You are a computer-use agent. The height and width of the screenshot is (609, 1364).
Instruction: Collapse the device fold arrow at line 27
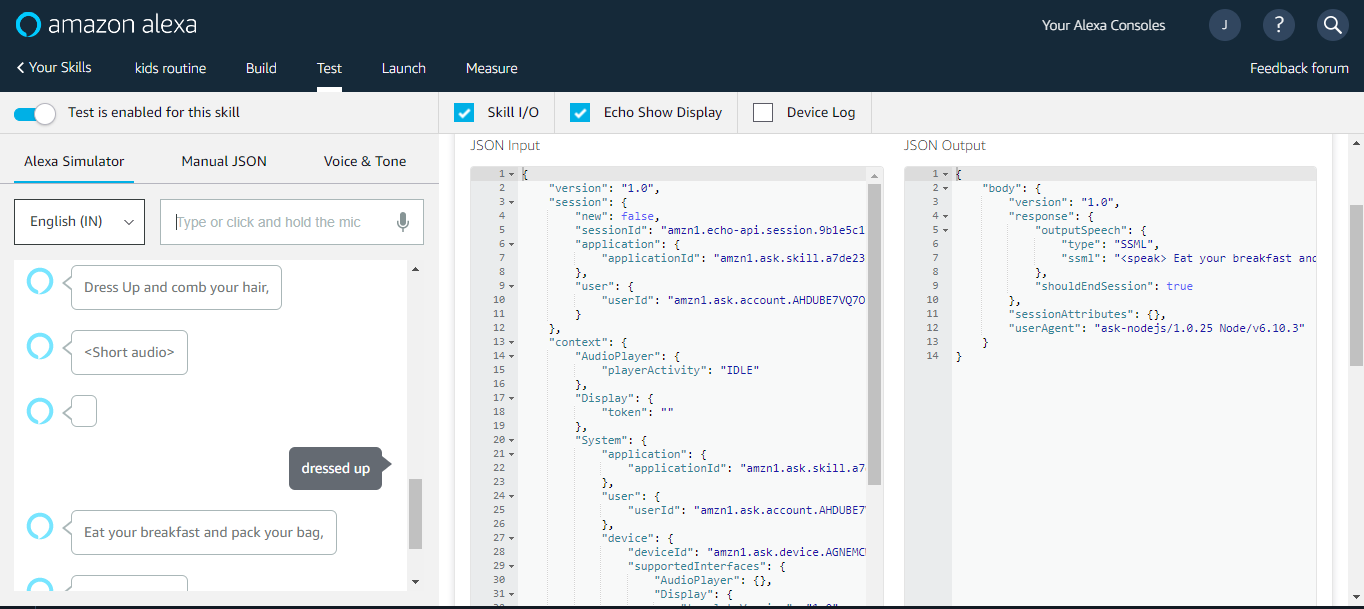click(x=513, y=538)
